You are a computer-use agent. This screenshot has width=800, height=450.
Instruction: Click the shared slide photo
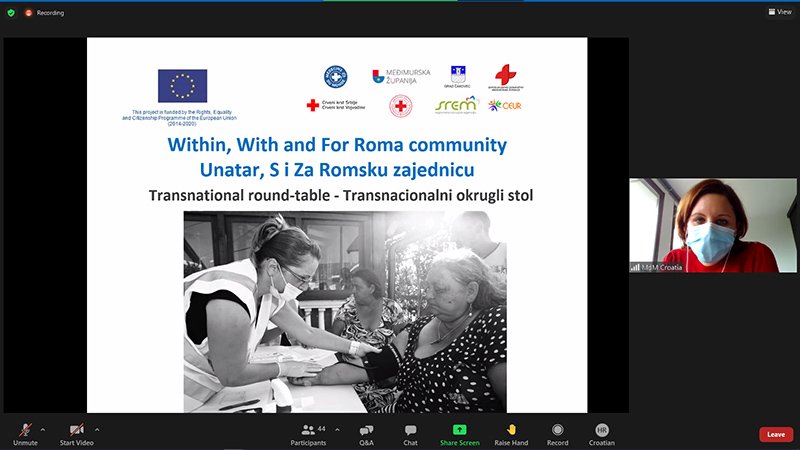coord(345,312)
